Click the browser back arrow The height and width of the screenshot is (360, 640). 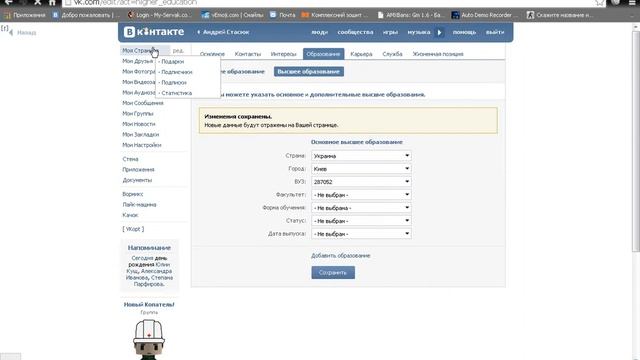click(8, 2)
